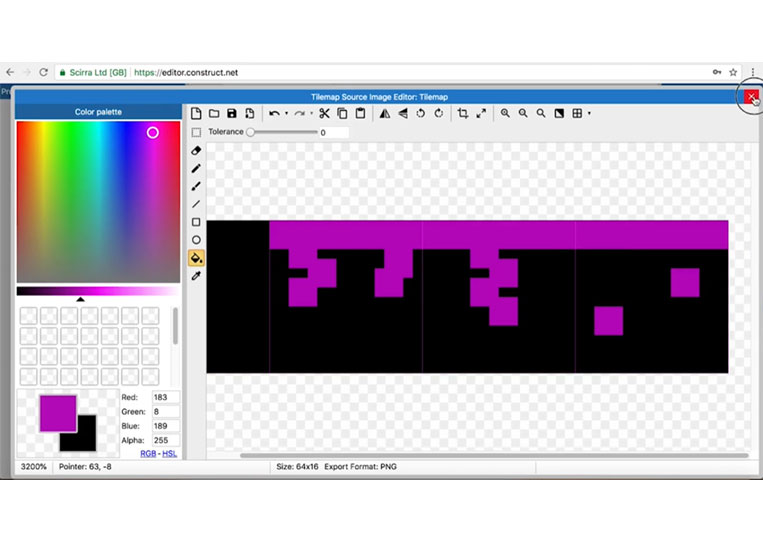Select the Fill bucket tool
The image size is (763, 541).
tap(196, 258)
